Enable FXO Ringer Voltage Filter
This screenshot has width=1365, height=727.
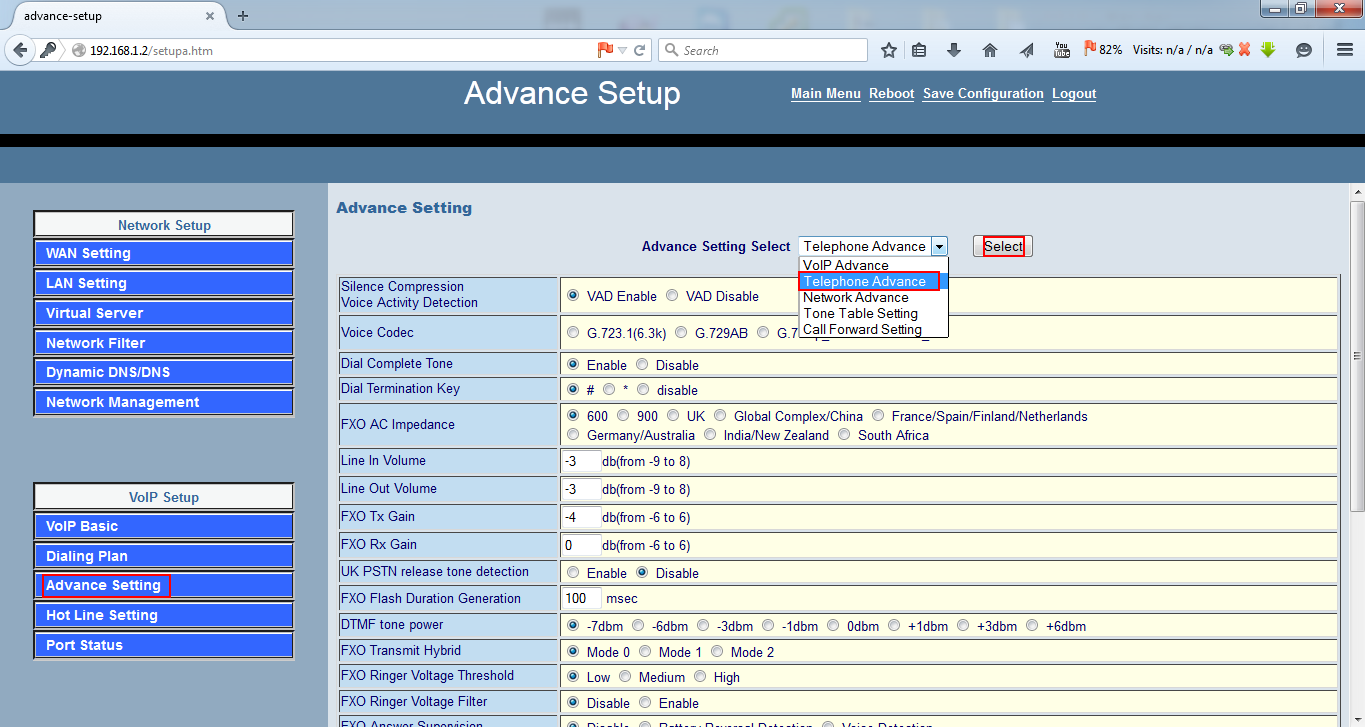pyautogui.click(x=645, y=702)
